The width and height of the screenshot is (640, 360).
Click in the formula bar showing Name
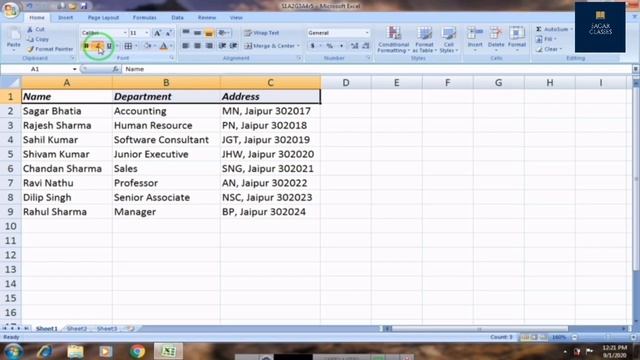[377, 69]
